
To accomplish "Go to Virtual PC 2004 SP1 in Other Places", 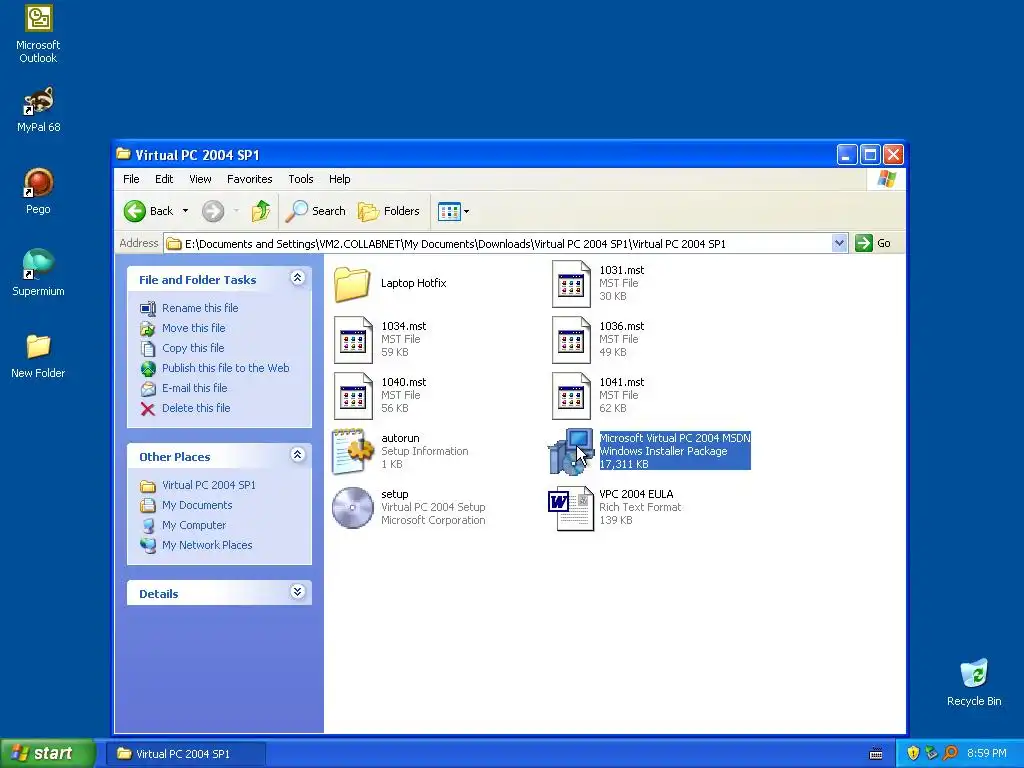I will point(208,485).
